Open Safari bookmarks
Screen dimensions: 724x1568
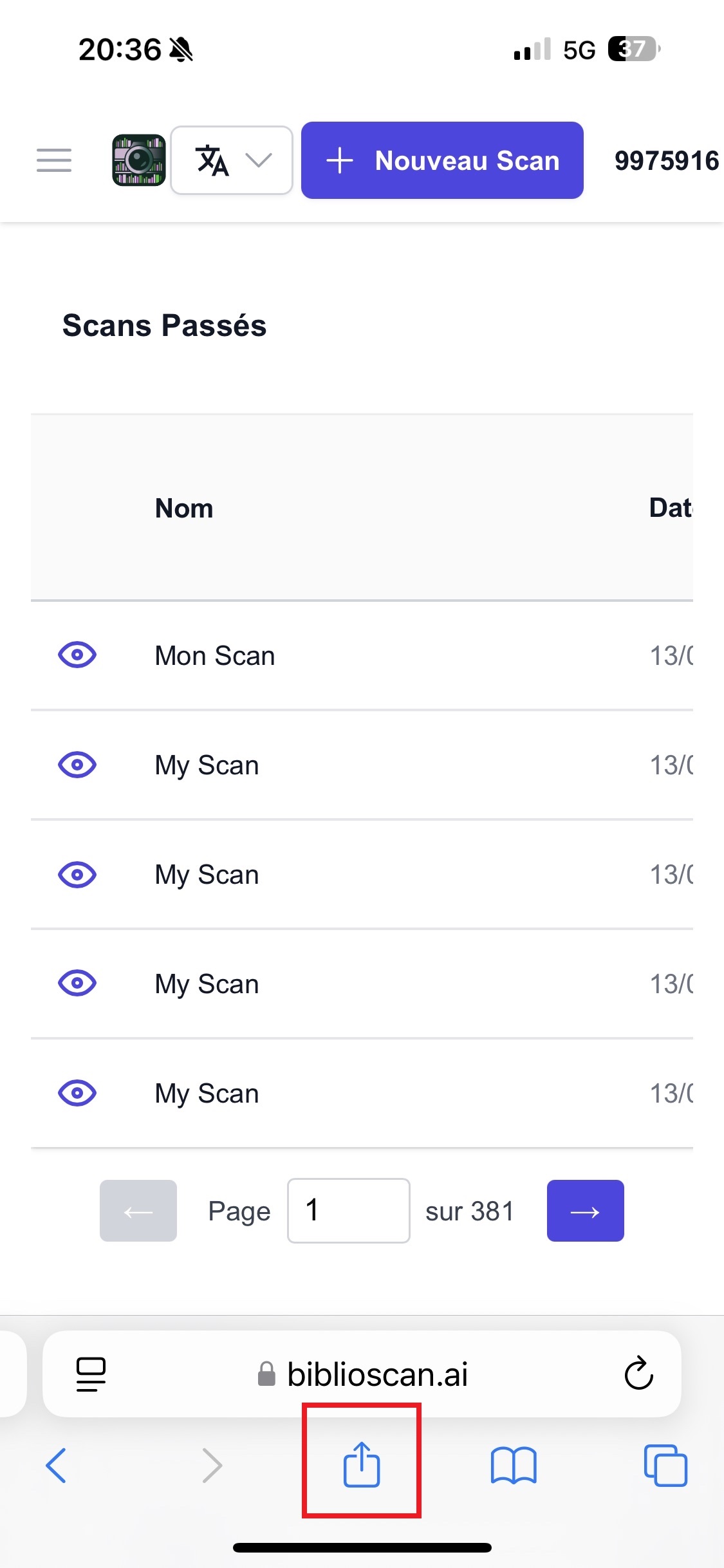[x=513, y=1466]
